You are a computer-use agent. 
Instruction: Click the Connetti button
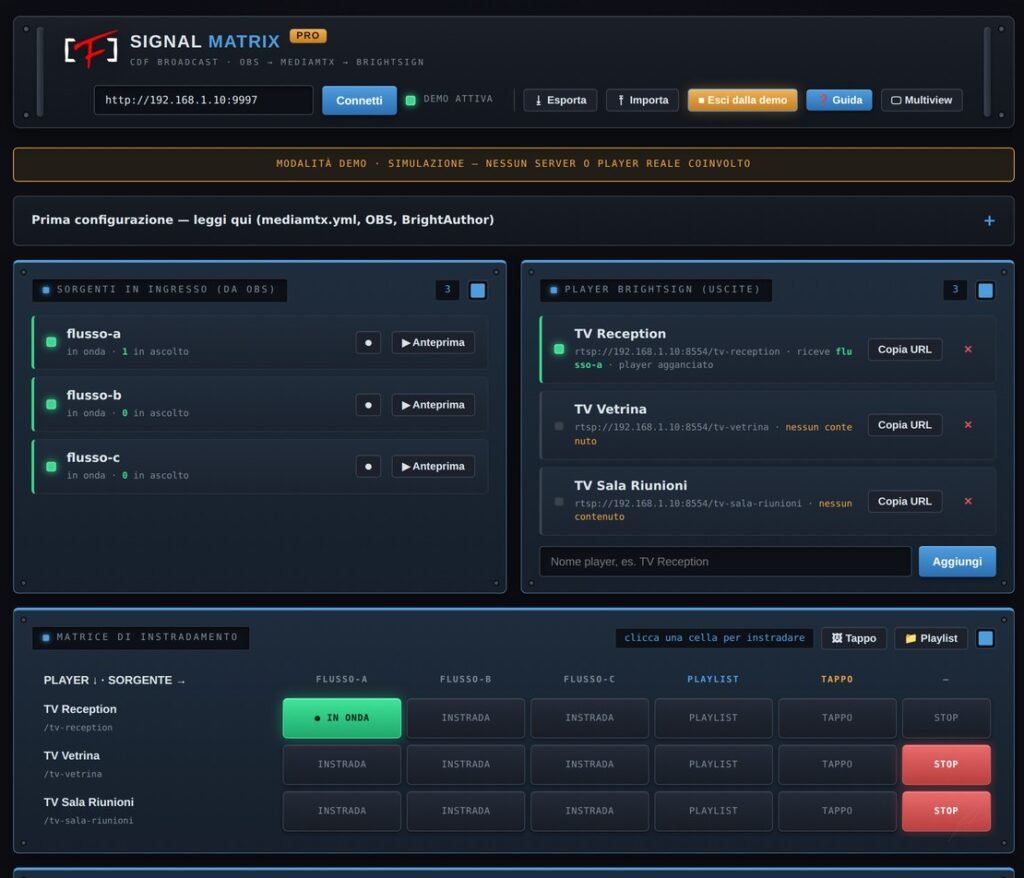359,101
